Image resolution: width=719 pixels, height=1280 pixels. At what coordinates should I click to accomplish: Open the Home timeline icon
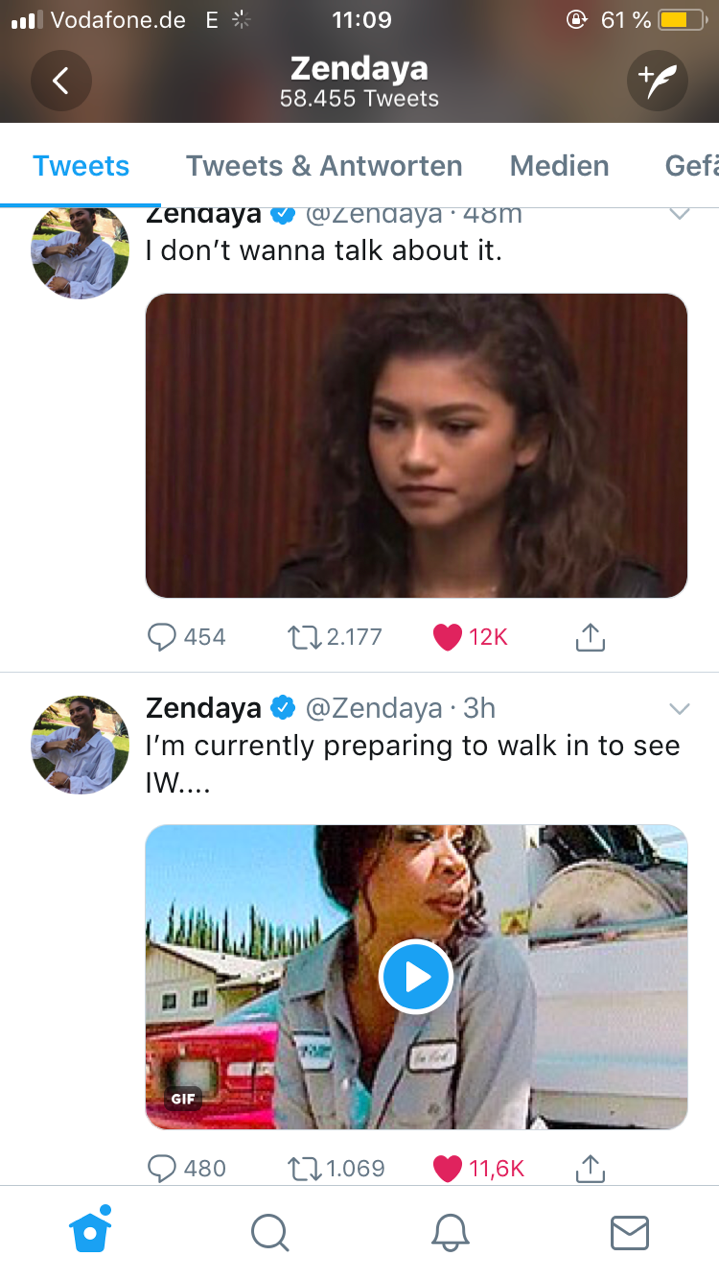tap(90, 1231)
